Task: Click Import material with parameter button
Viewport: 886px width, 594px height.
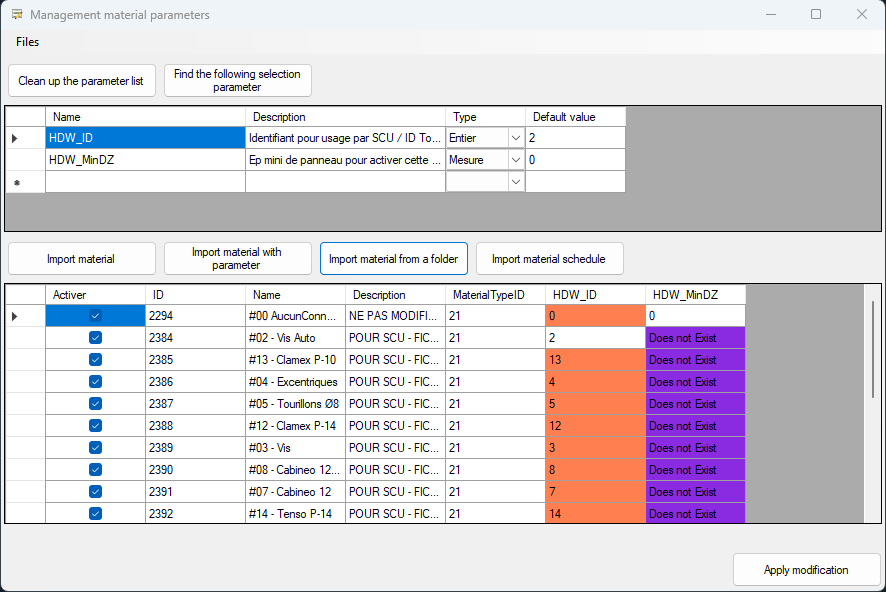Action: pos(237,259)
